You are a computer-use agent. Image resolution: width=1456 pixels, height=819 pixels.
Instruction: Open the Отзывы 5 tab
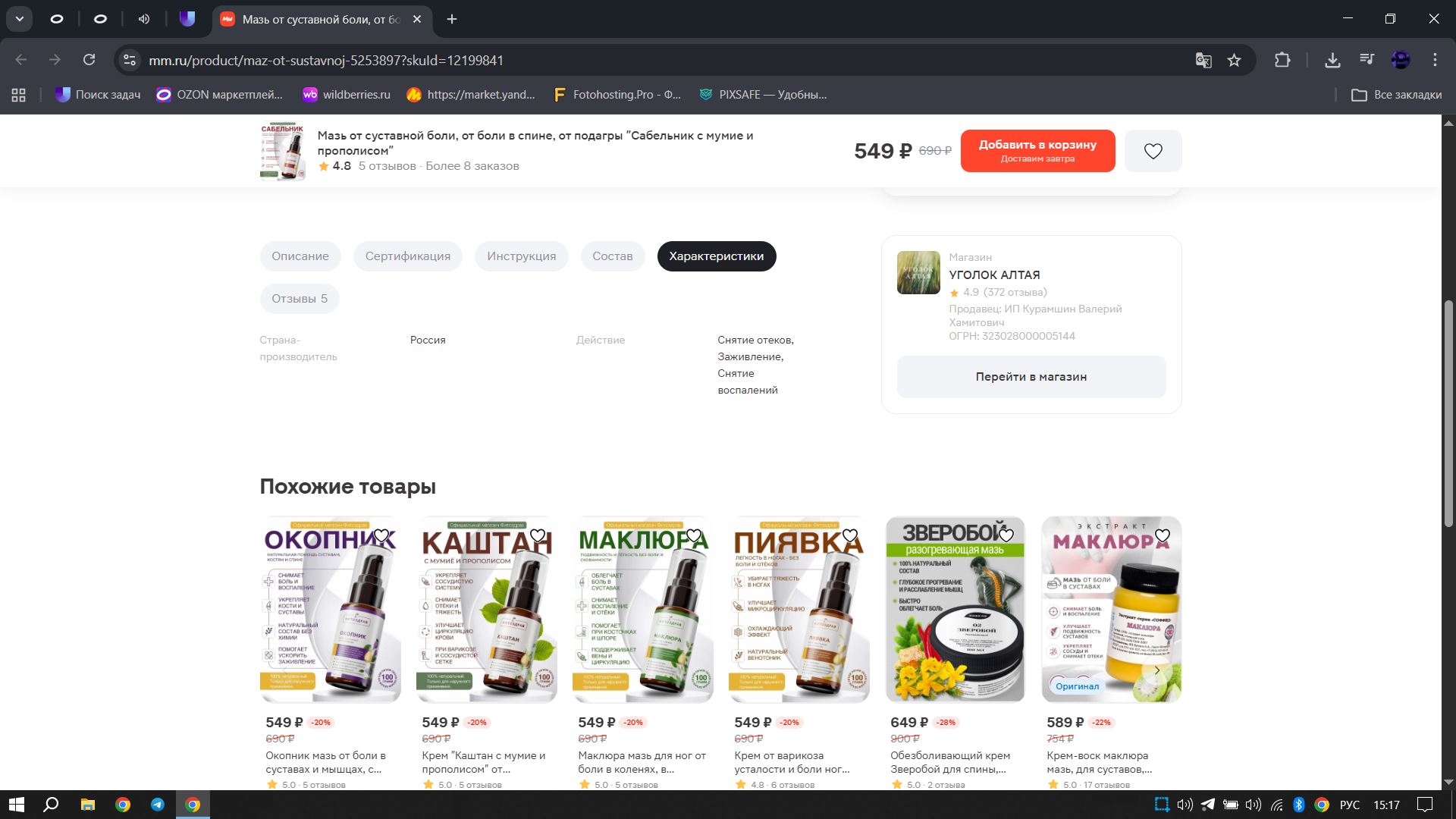point(300,299)
